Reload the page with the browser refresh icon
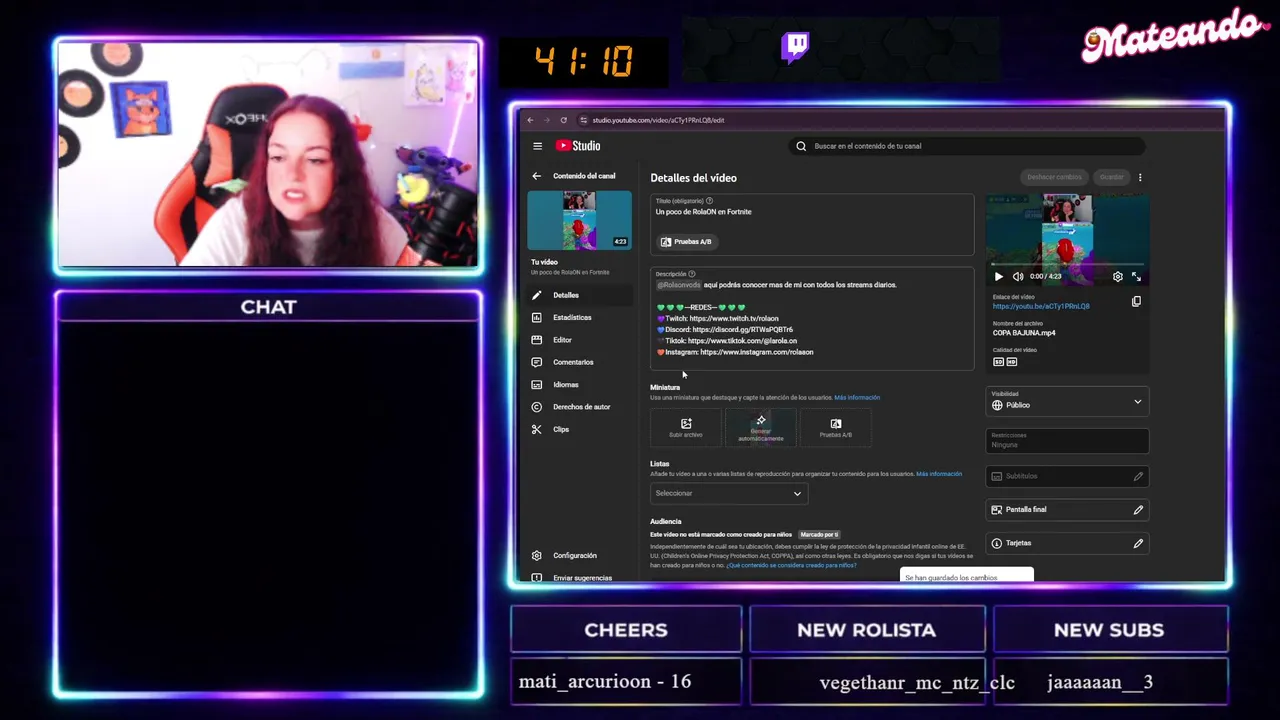Screen dimensions: 1280x720 [x=563, y=120]
